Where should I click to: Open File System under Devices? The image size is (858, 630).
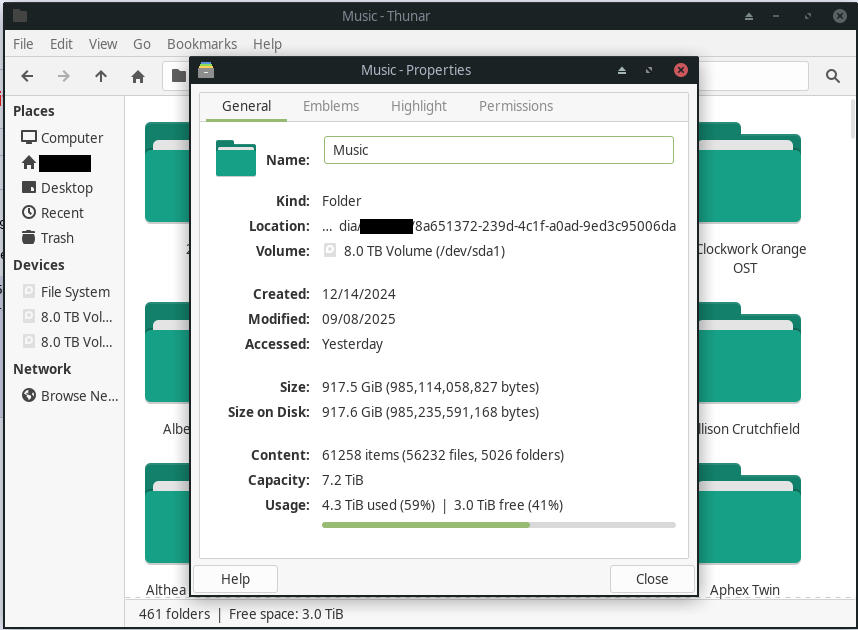tap(66, 292)
